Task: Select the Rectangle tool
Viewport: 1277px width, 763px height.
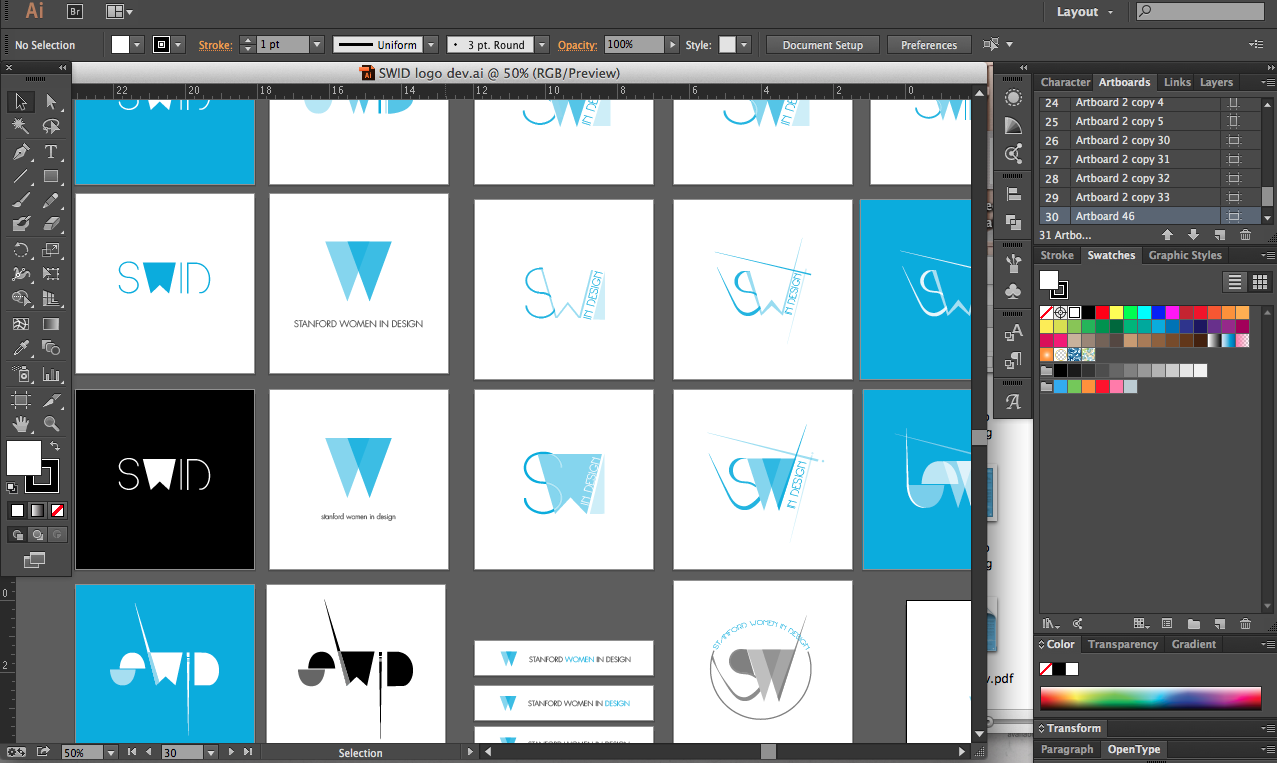Action: [x=51, y=176]
